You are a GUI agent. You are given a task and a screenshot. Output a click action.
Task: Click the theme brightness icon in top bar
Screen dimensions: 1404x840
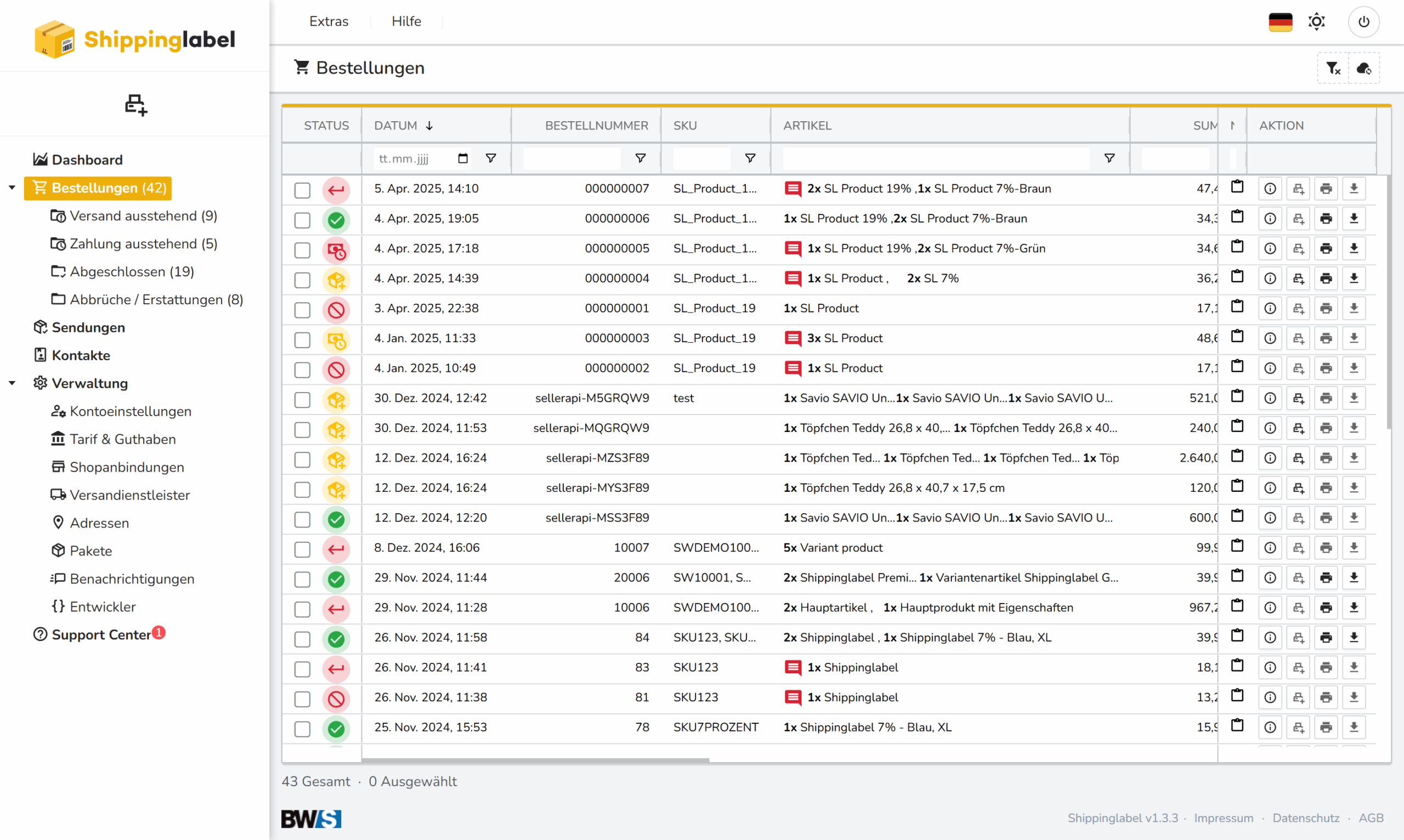pyautogui.click(x=1316, y=21)
